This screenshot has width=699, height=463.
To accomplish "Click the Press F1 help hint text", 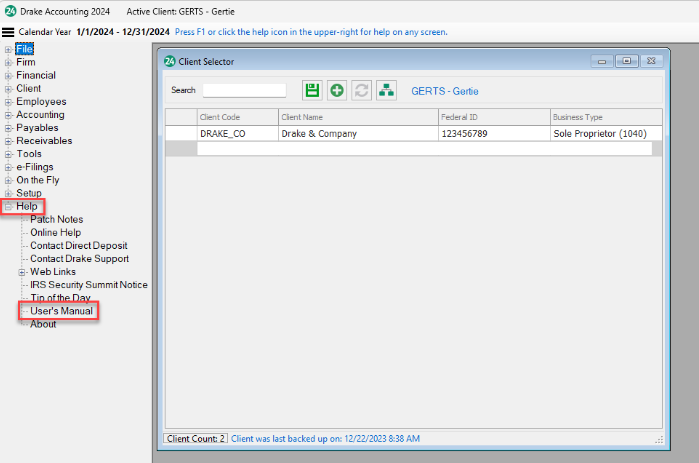I will pyautogui.click(x=311, y=32).
